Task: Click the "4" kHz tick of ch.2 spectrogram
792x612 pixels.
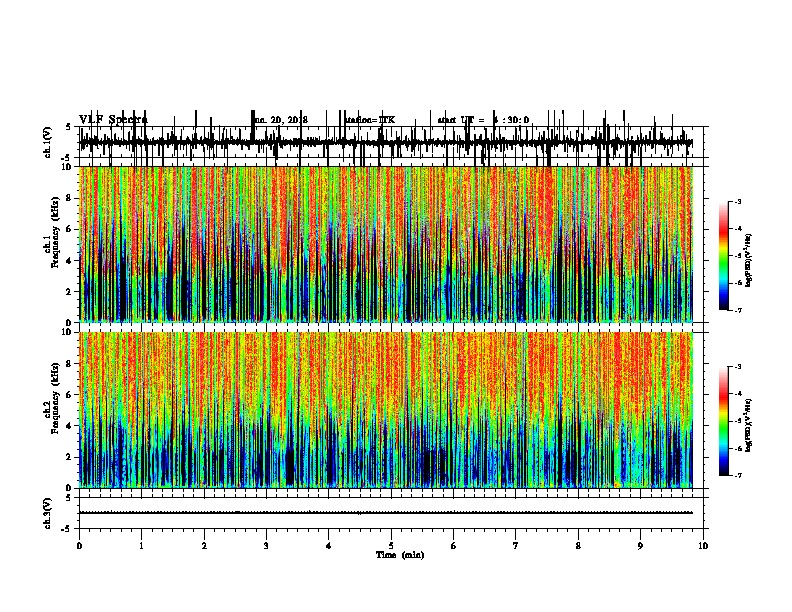Action: pyautogui.click(x=70, y=426)
